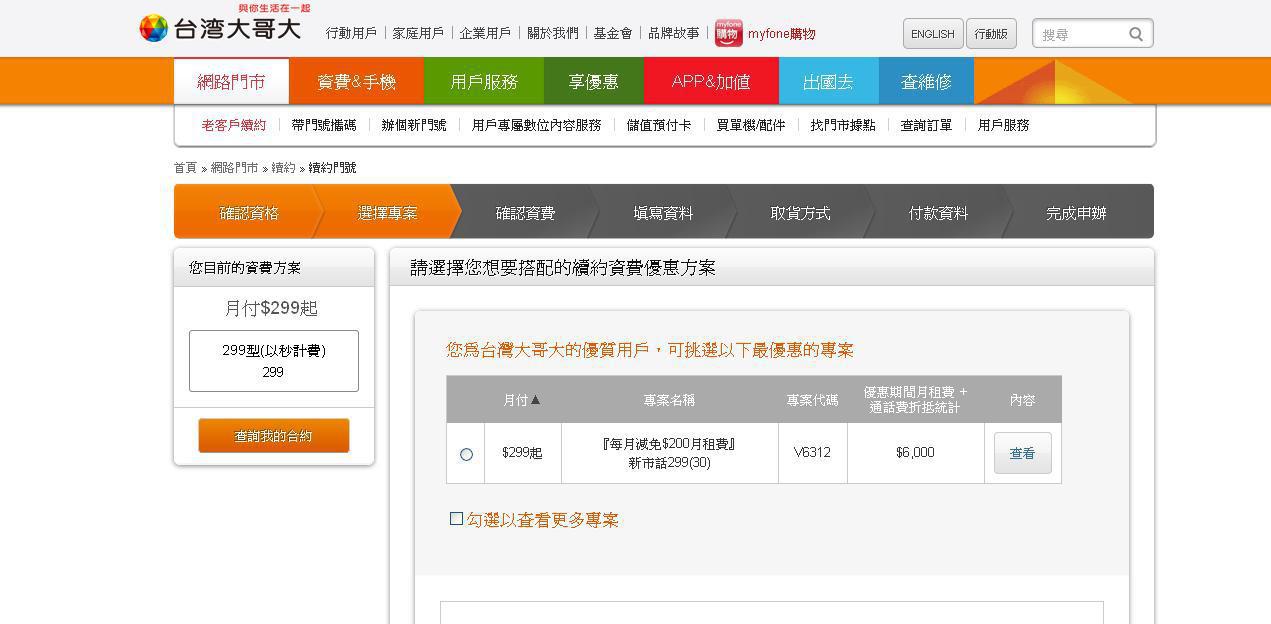Click 查詢我的合約 orange button
The height and width of the screenshot is (624, 1271).
tap(273, 436)
